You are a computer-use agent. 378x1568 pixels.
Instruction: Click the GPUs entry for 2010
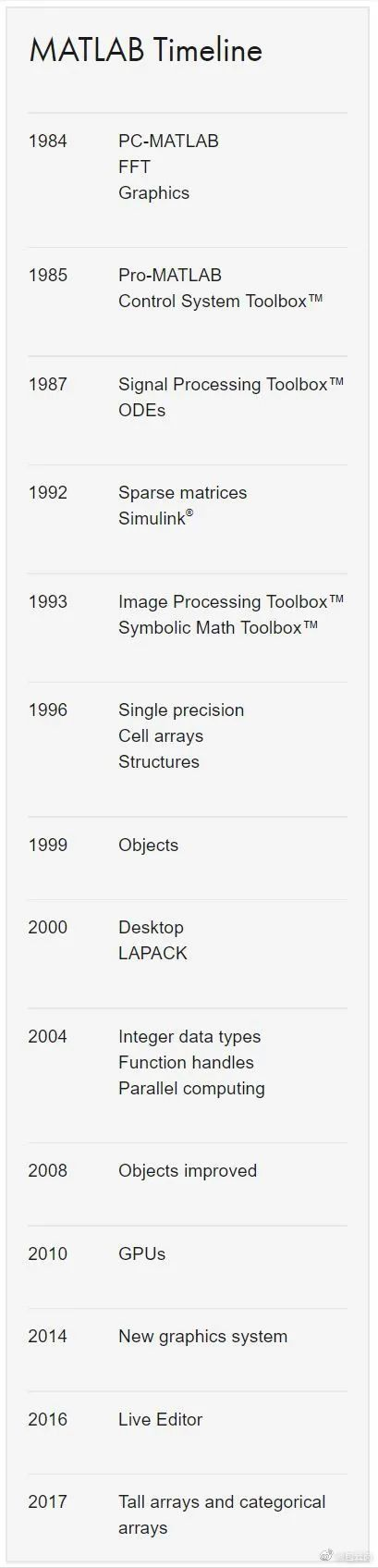tap(142, 1254)
